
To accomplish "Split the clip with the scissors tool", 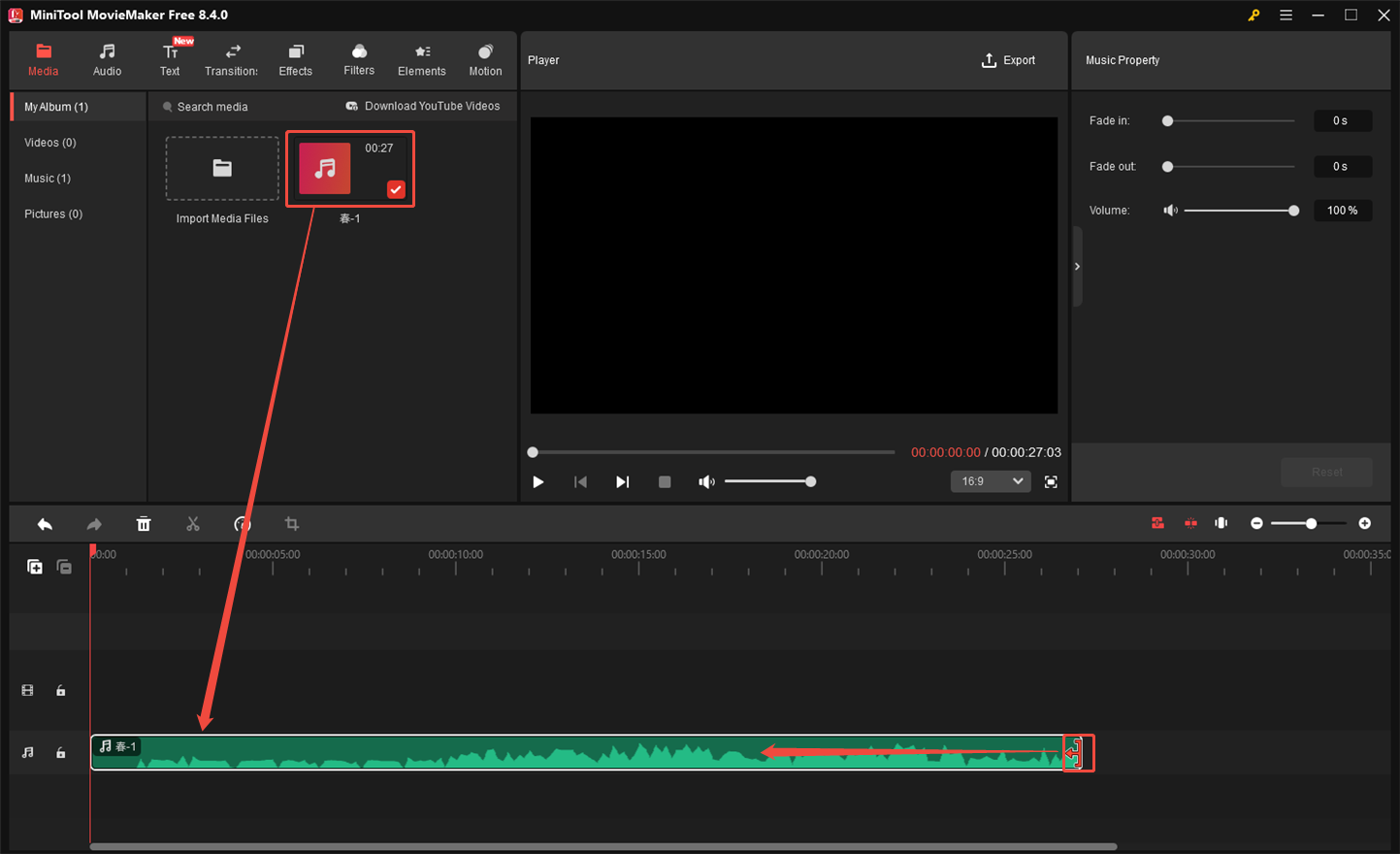I will [193, 523].
